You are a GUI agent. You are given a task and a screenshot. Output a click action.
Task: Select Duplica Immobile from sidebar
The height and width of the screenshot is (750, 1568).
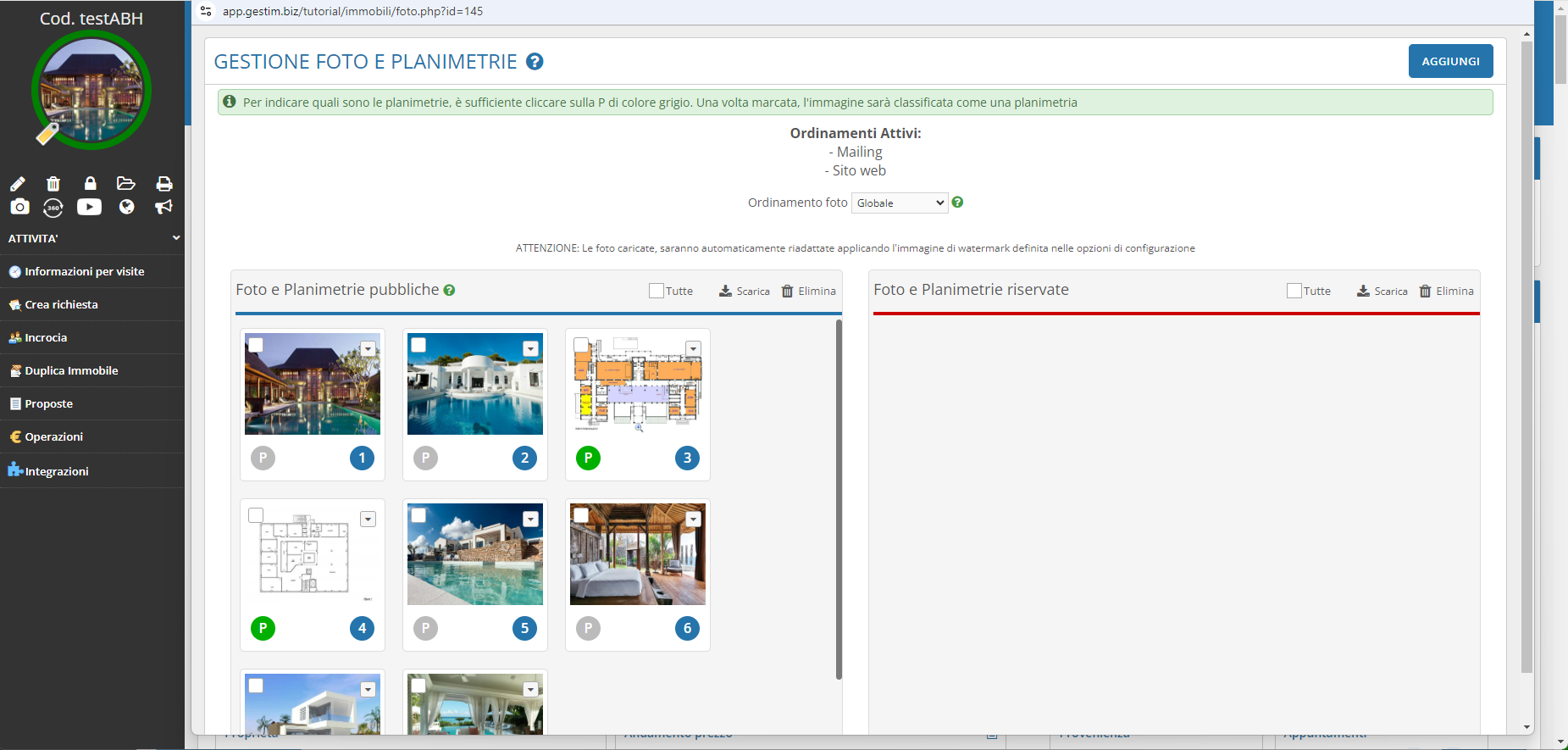point(71,371)
